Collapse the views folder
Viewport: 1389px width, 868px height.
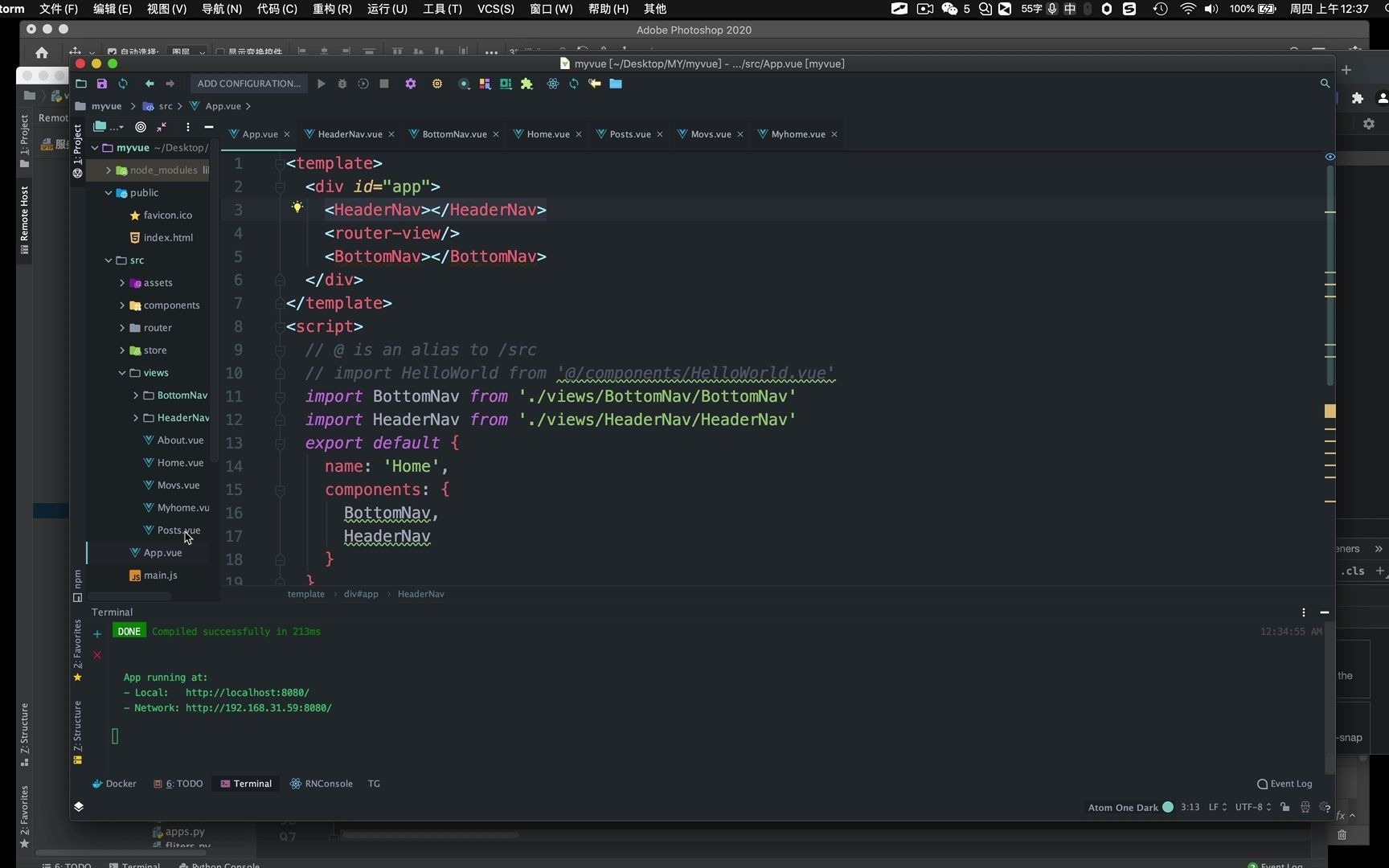point(122,373)
